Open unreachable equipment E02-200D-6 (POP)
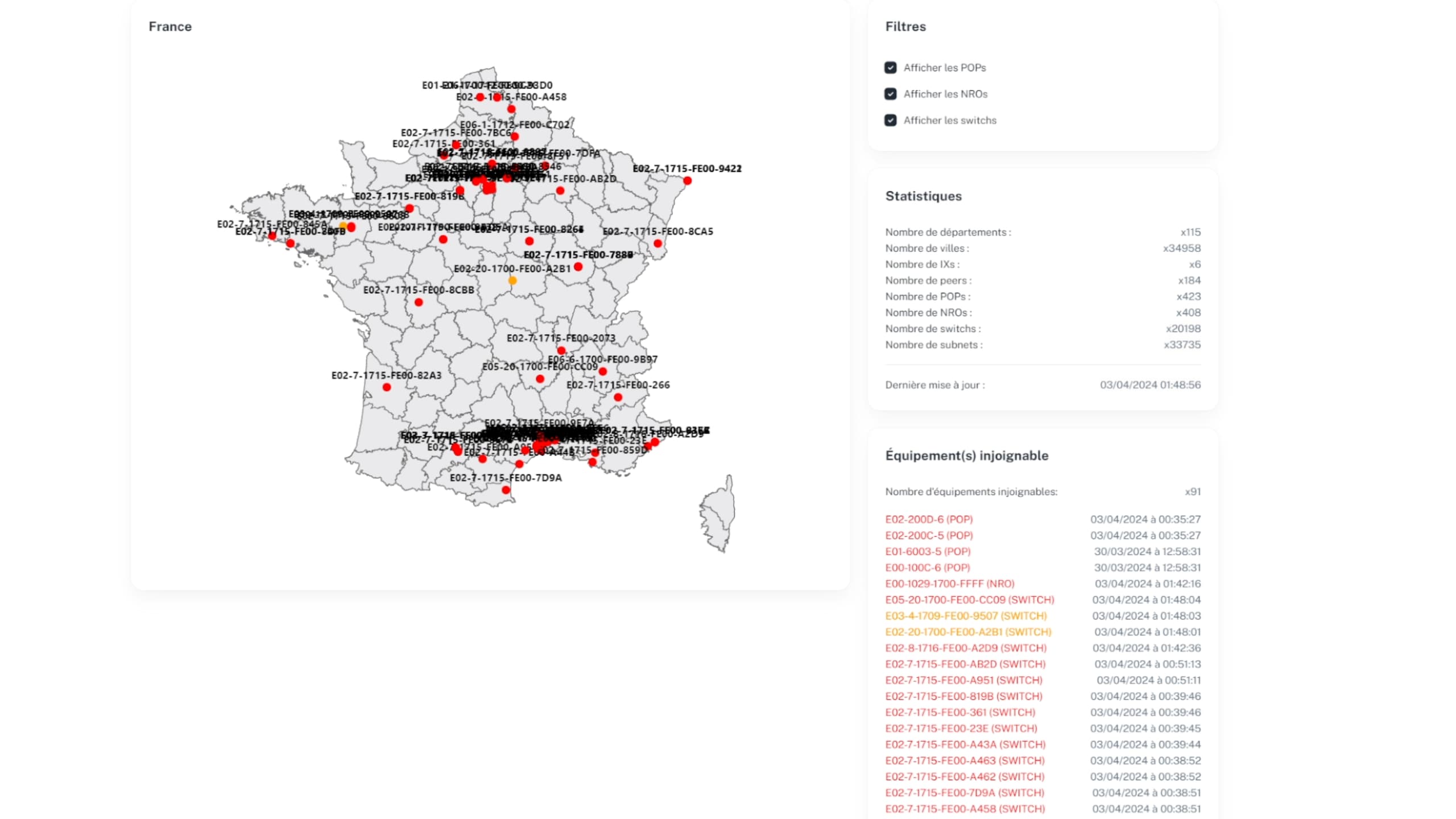This screenshot has width=1456, height=819. [929, 519]
